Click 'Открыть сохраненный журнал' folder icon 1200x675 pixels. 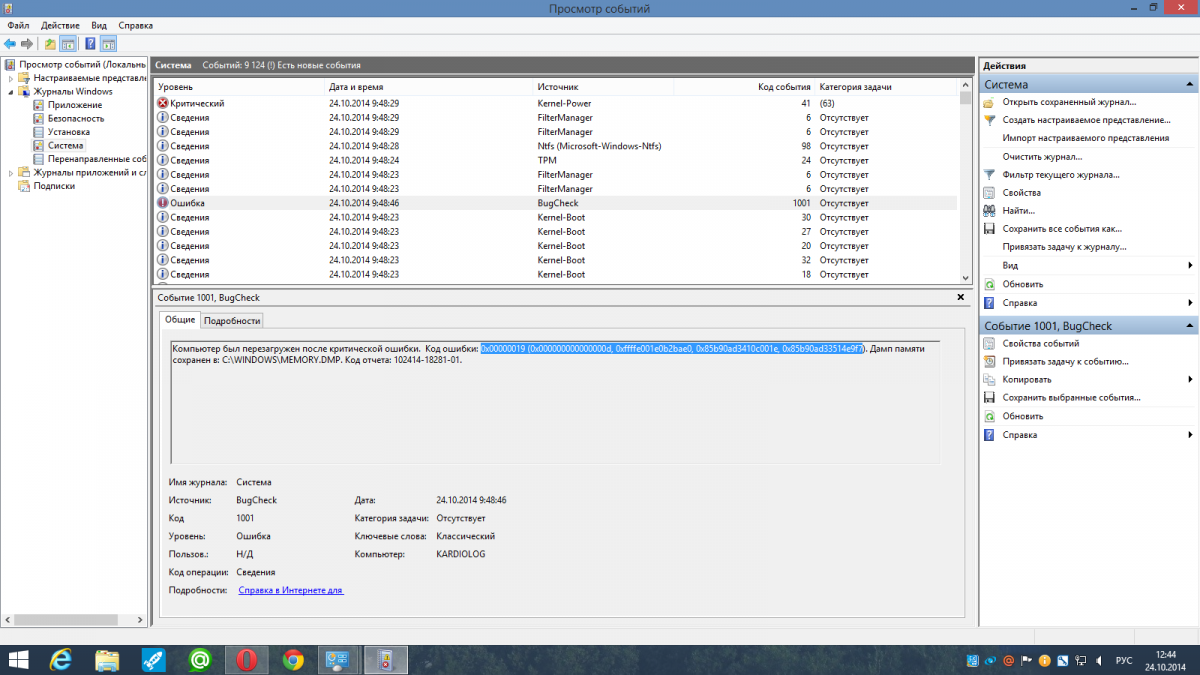tap(989, 102)
